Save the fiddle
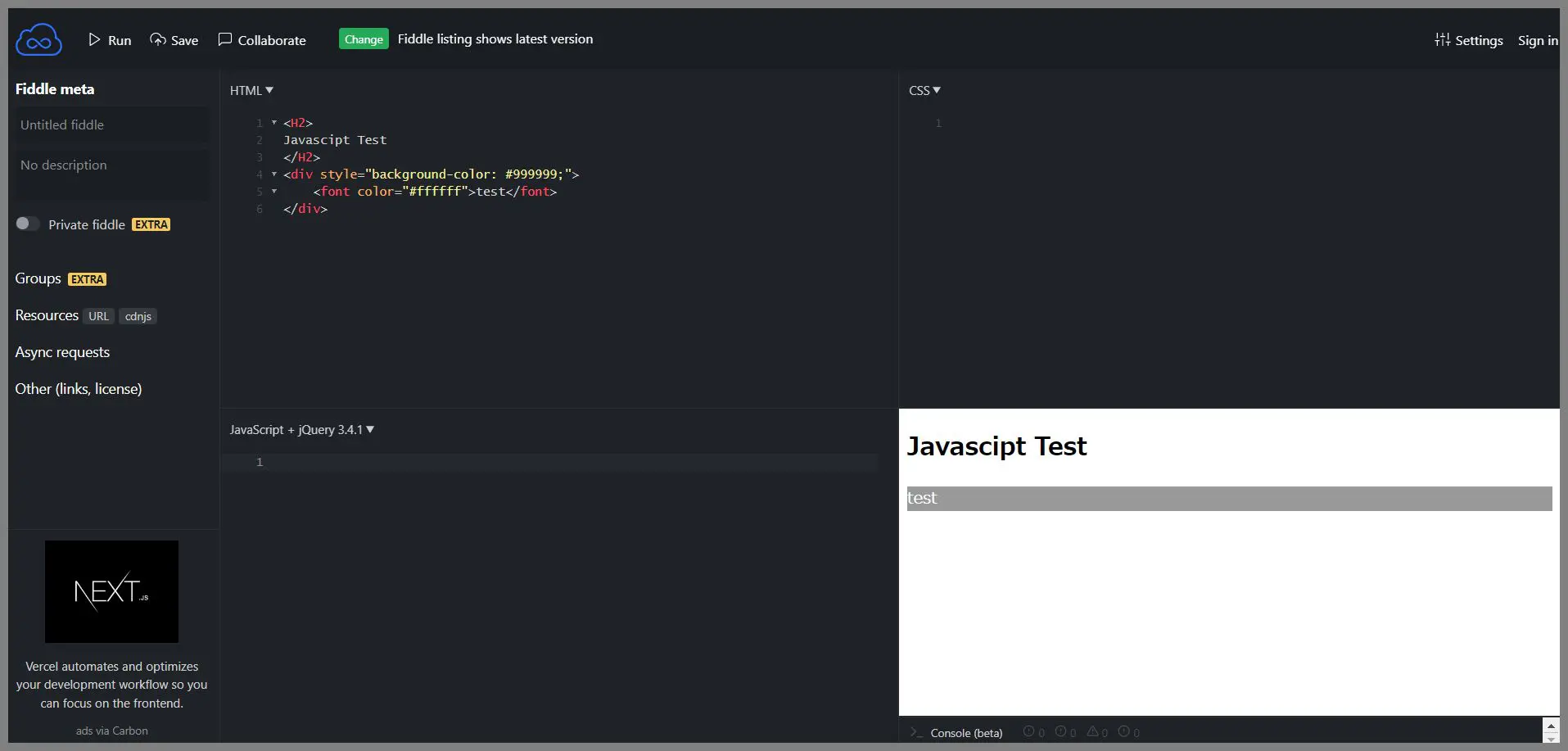 click(x=174, y=40)
